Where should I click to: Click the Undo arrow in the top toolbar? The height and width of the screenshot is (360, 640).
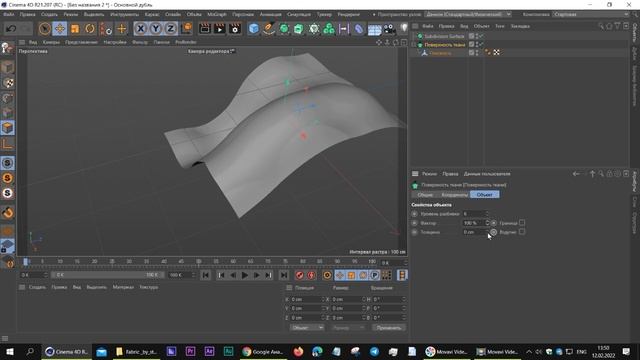[11, 29]
